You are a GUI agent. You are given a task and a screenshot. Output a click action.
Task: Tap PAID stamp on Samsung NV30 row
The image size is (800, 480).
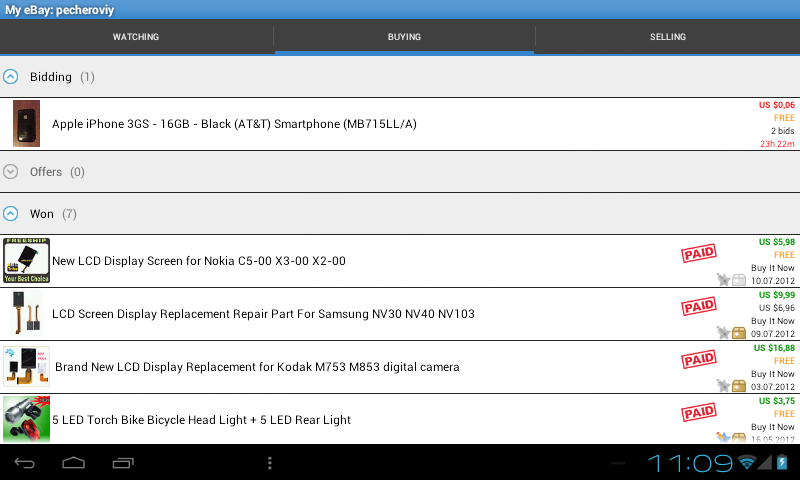click(x=699, y=306)
